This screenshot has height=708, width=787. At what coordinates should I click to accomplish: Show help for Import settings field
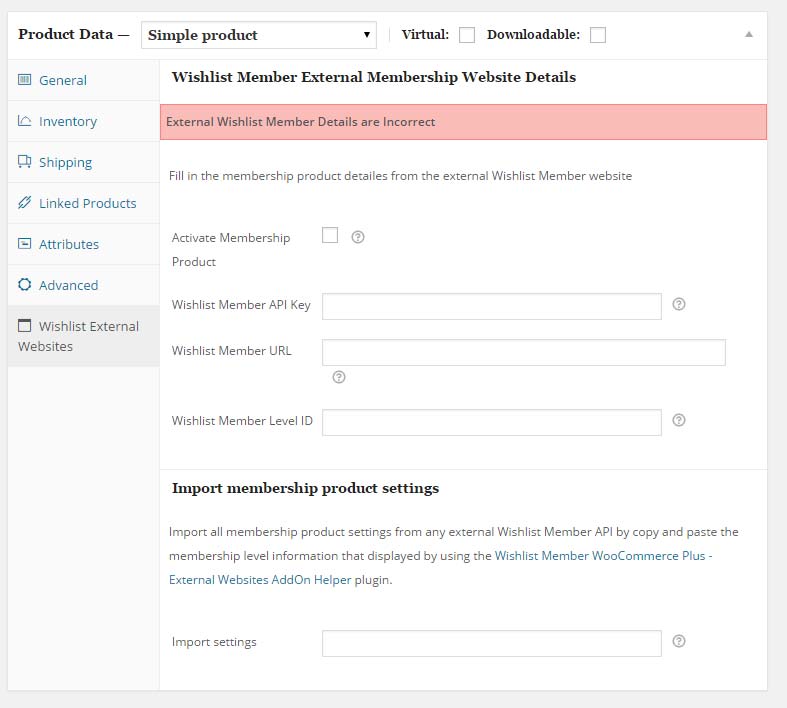(x=679, y=641)
